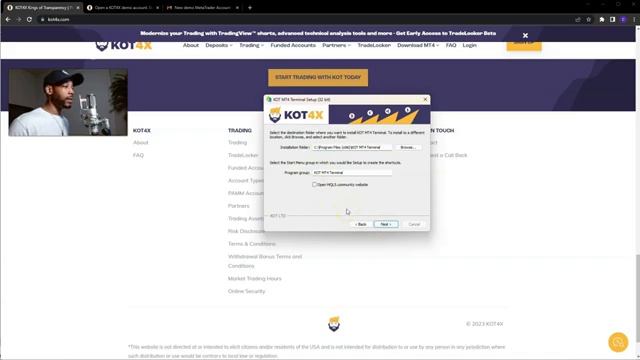This screenshot has width=640, height=360.
Task: Open footer Risk Disclosure link
Action: 246,231
